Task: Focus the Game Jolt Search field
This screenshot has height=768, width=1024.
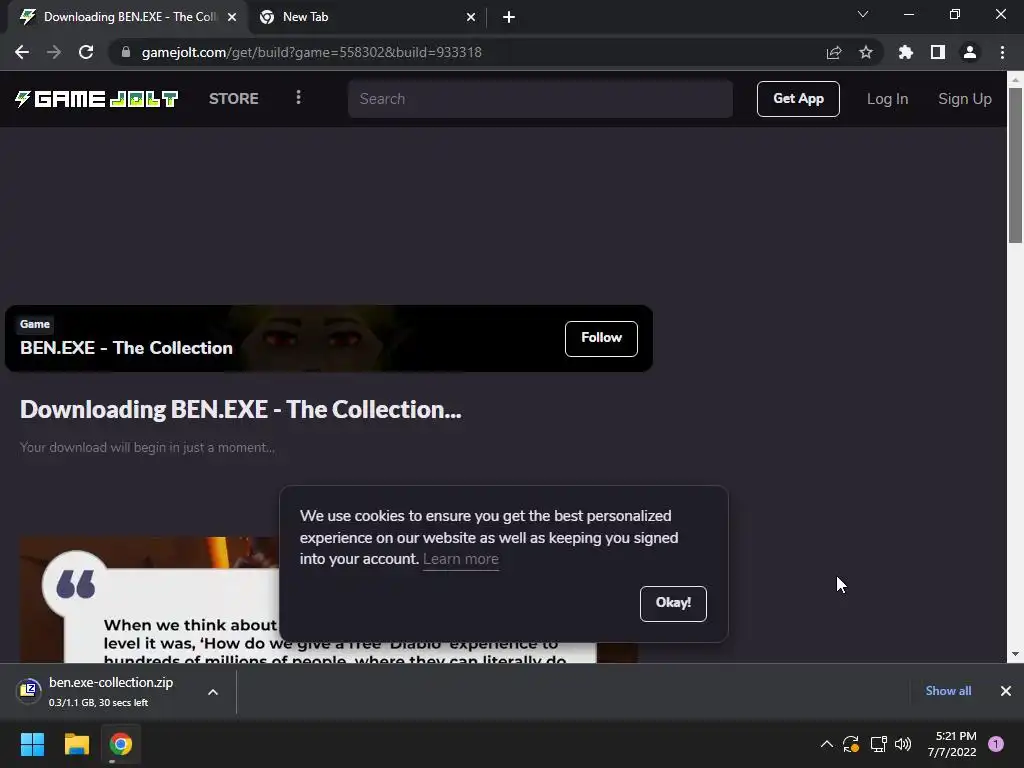Action: [x=540, y=99]
